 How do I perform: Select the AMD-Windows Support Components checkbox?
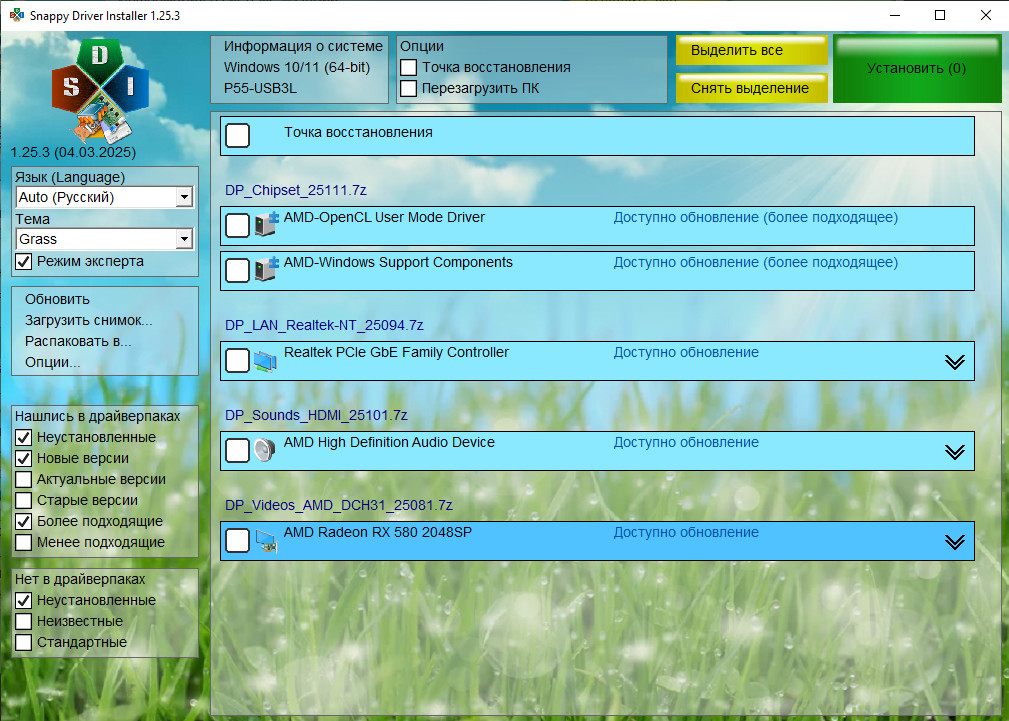237,270
